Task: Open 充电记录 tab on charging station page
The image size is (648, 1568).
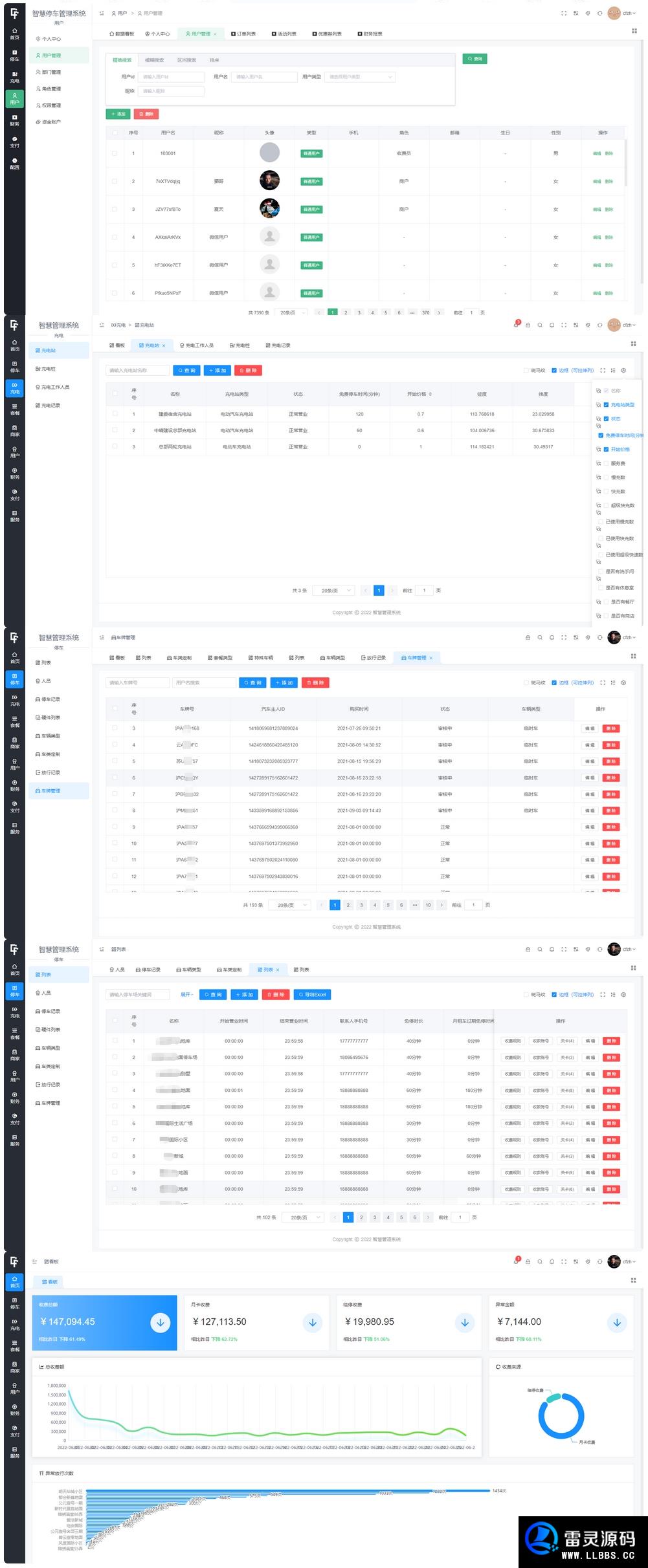Action: [x=278, y=345]
